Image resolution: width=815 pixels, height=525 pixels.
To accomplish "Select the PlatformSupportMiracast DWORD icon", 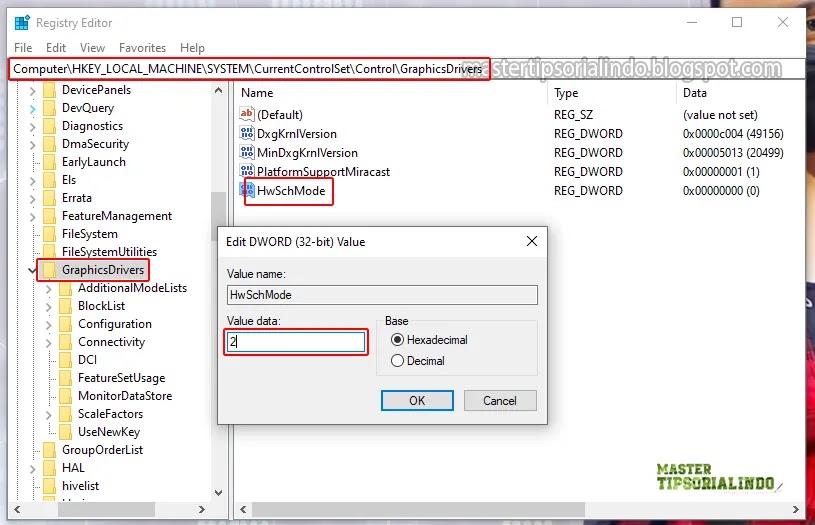I will [247, 171].
